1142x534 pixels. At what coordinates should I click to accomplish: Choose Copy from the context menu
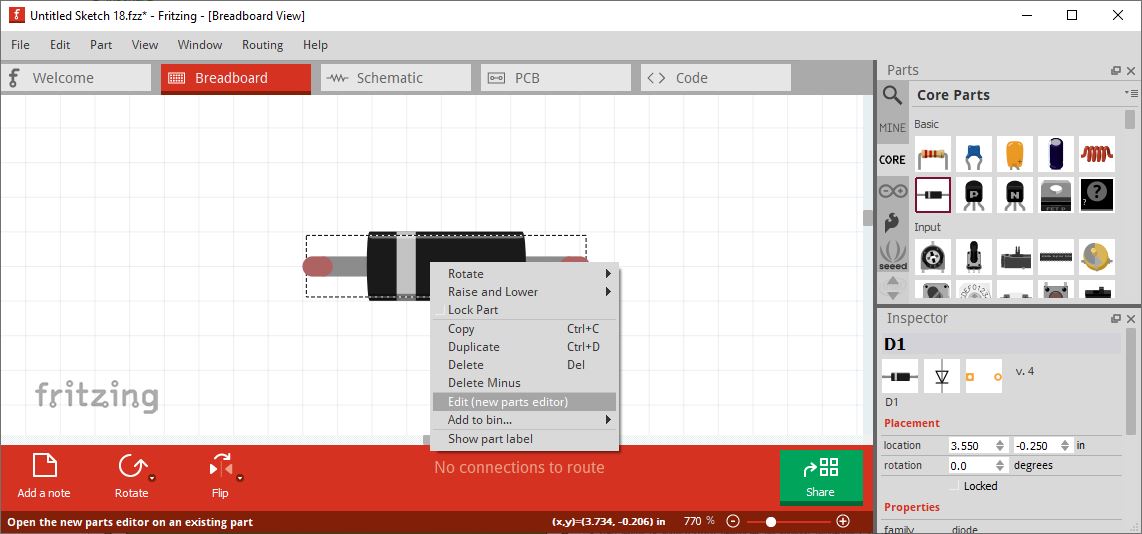click(x=524, y=329)
